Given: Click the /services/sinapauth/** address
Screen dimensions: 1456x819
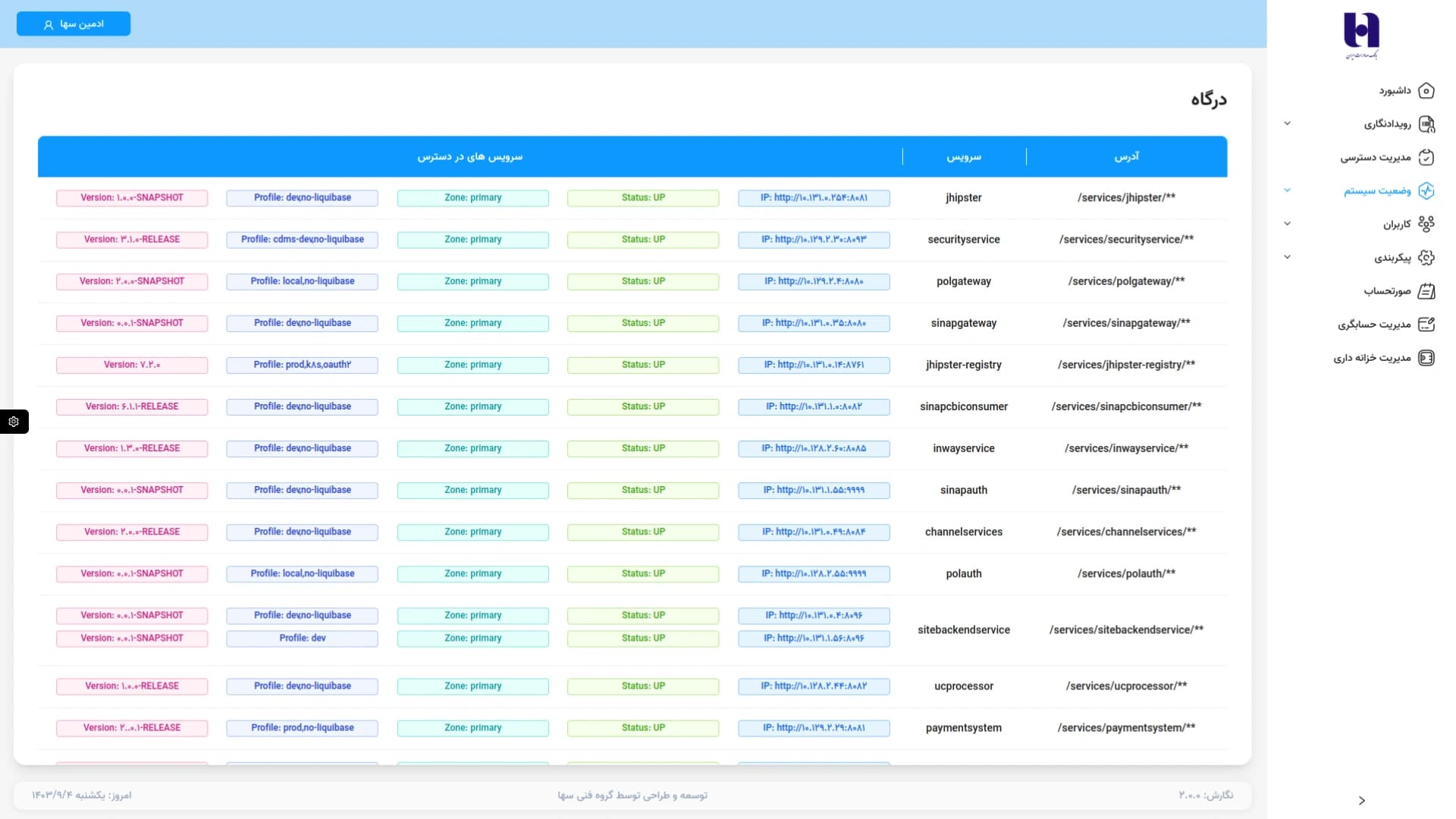Looking at the screenshot, I should click(x=1126, y=490).
